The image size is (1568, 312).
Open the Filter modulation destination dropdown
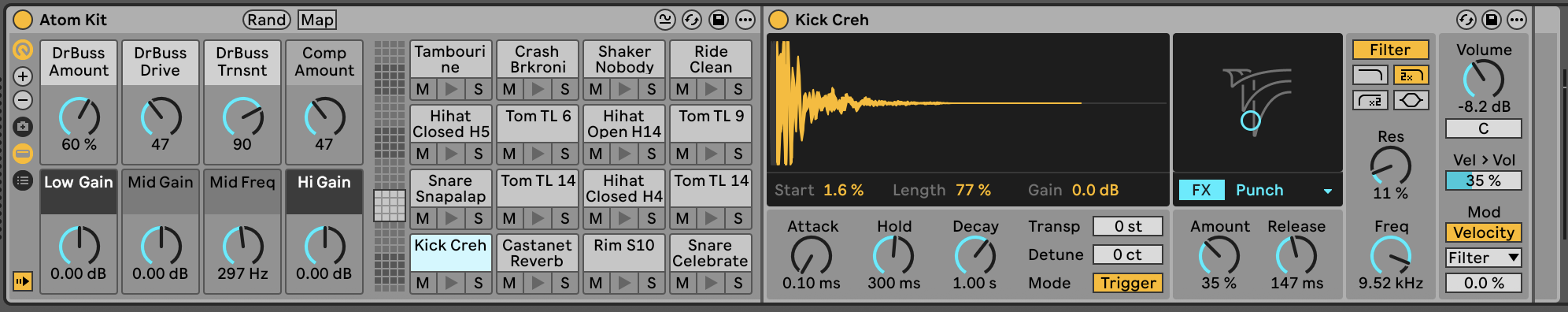(x=1484, y=258)
